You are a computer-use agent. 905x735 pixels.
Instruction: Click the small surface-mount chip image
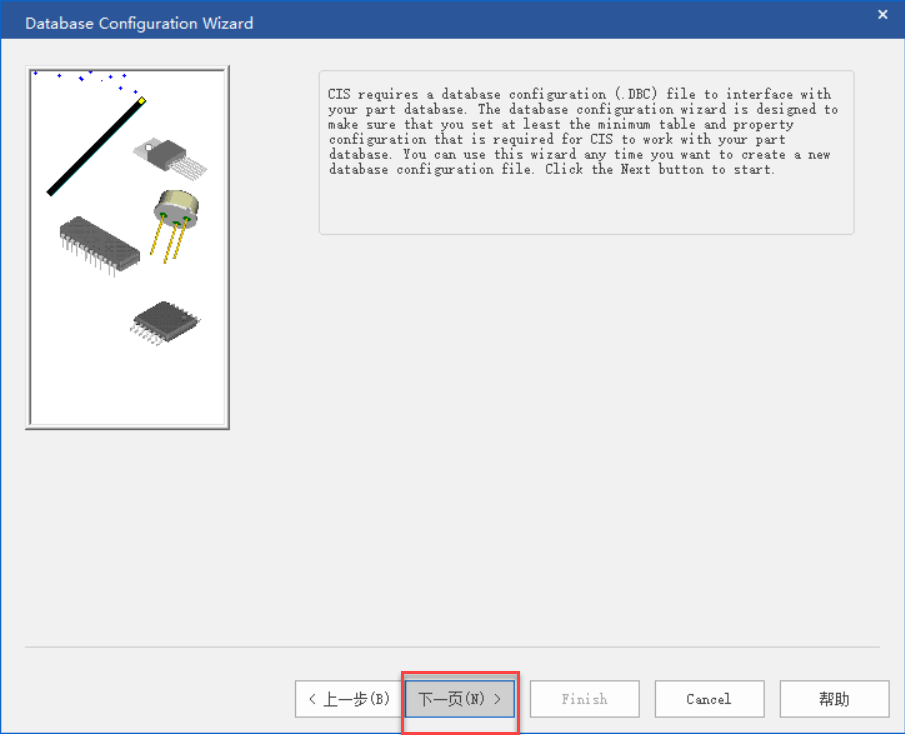pyautogui.click(x=165, y=320)
